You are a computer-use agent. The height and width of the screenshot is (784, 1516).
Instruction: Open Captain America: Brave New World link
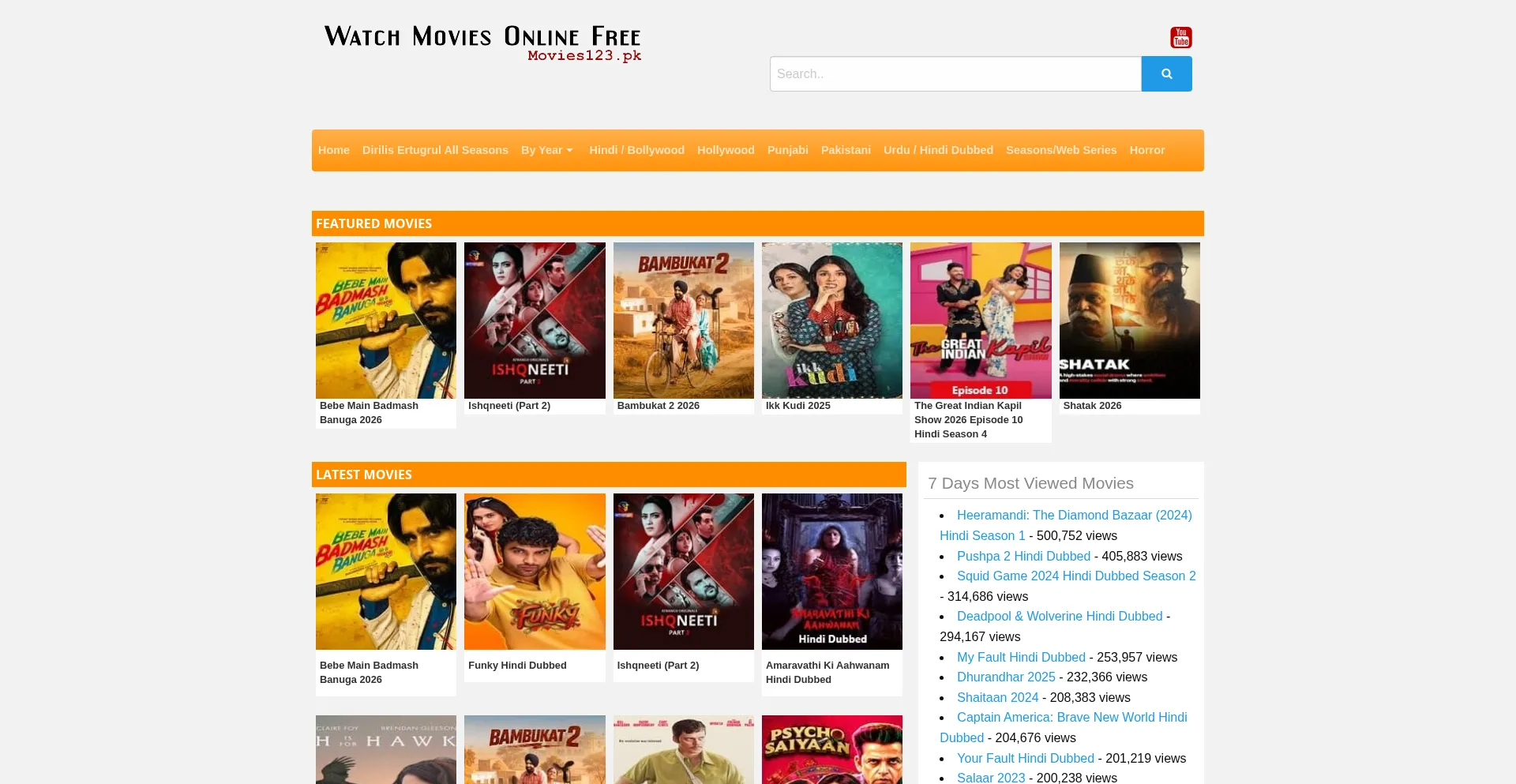[1064, 727]
